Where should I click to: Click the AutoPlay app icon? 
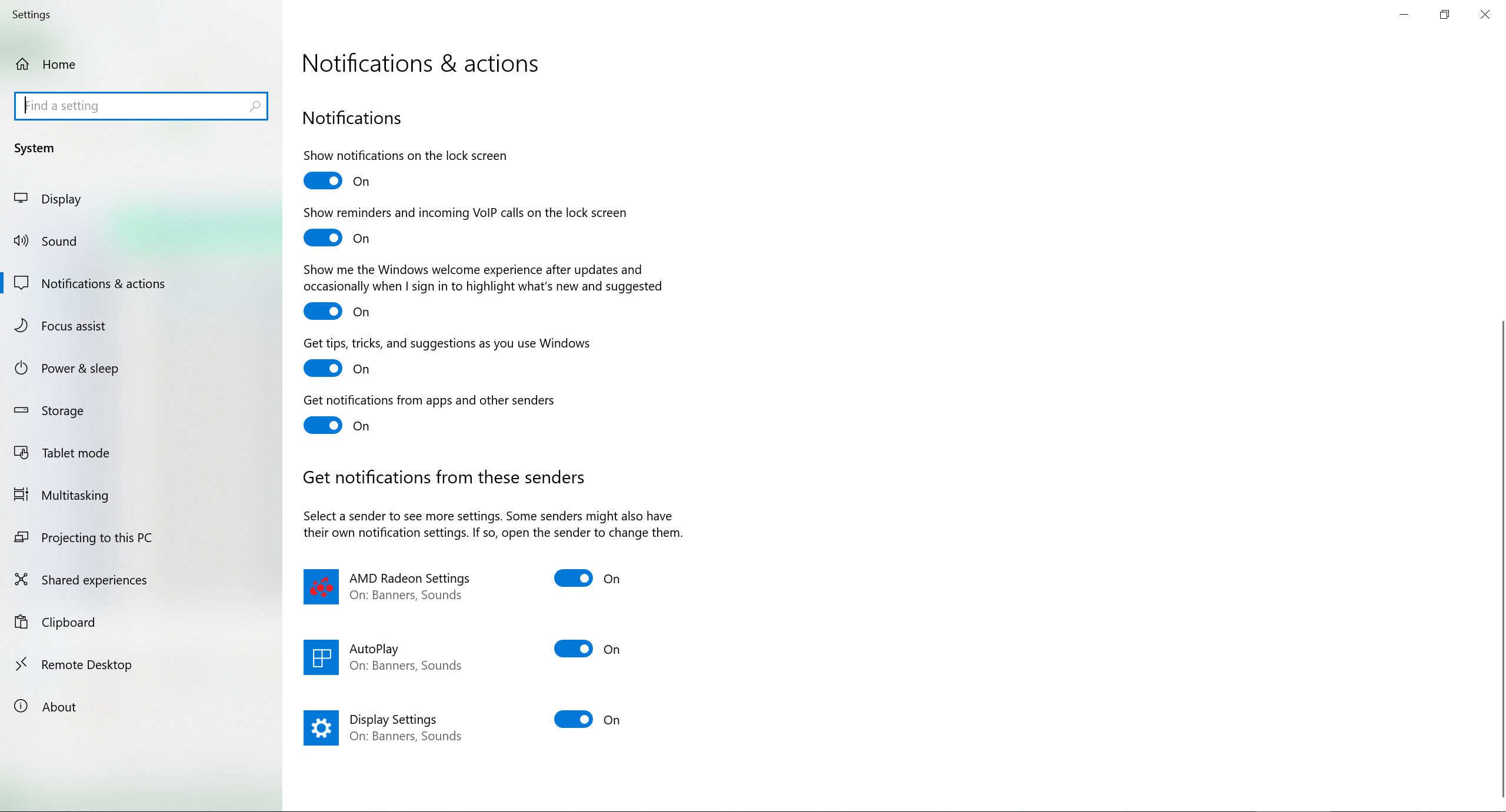[x=321, y=656]
